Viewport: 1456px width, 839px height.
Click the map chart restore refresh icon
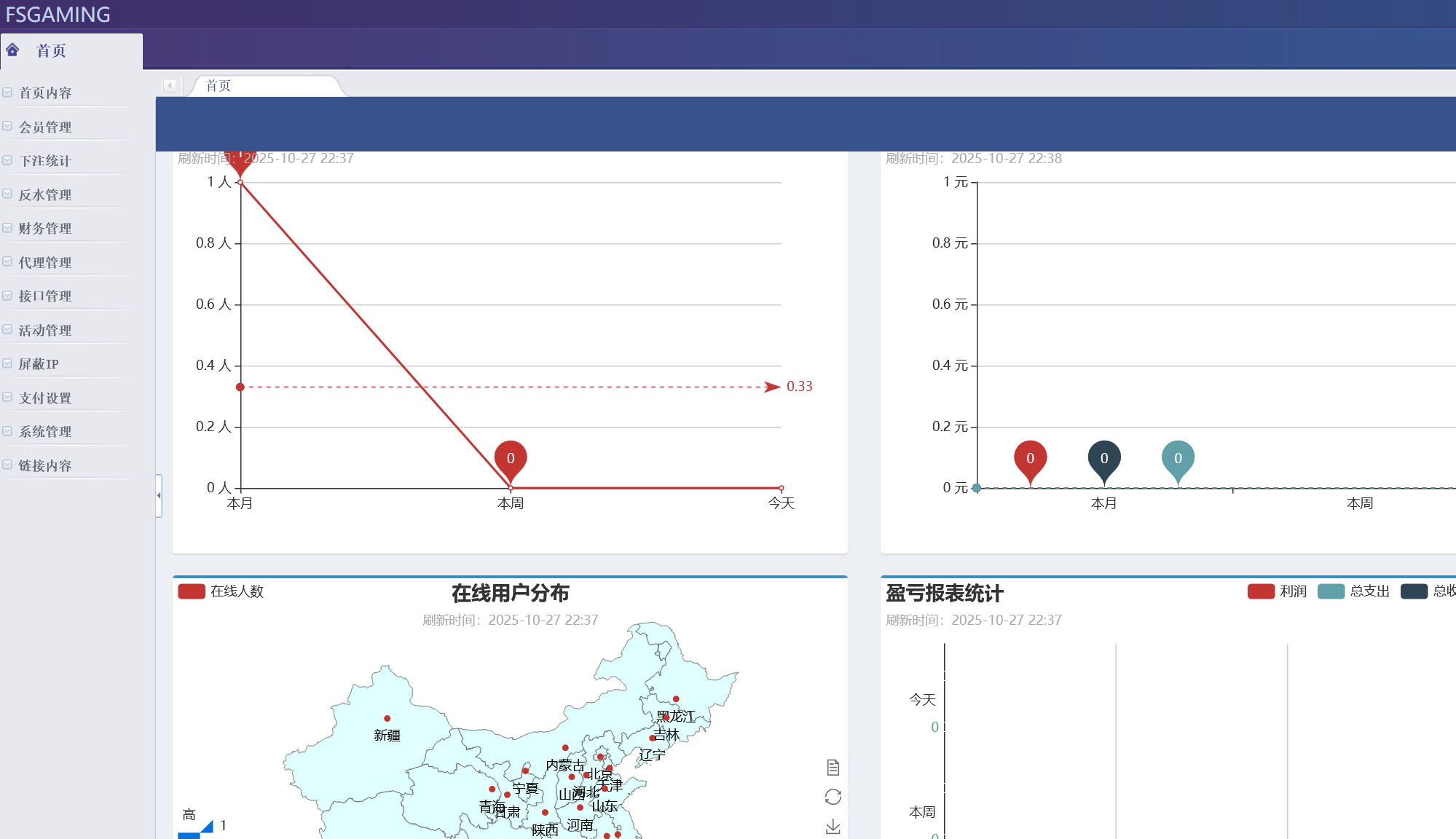(x=833, y=797)
